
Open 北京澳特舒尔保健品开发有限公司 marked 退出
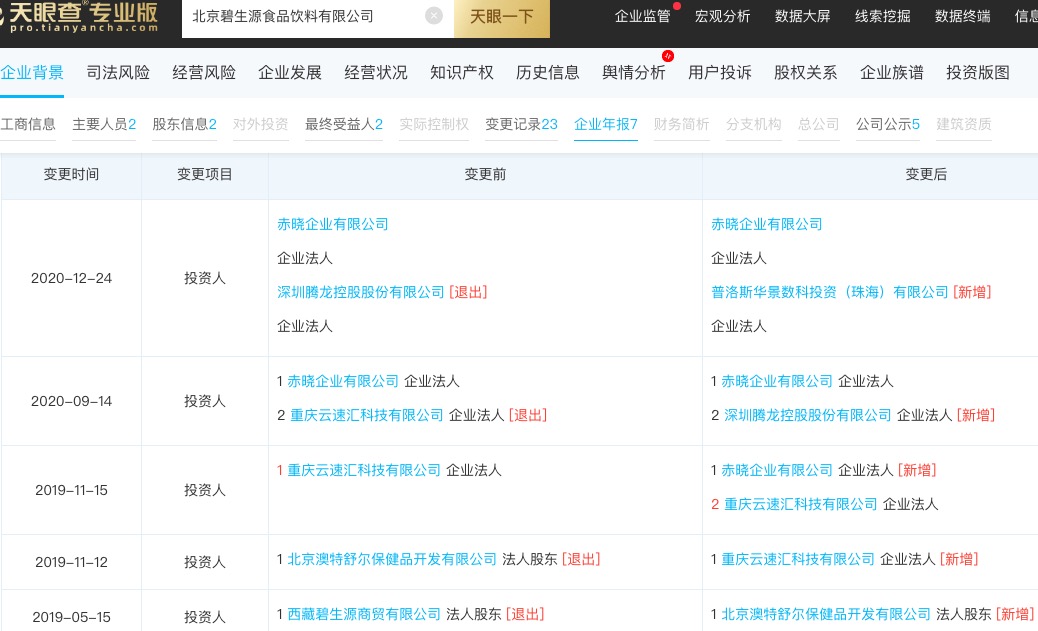tap(392, 559)
